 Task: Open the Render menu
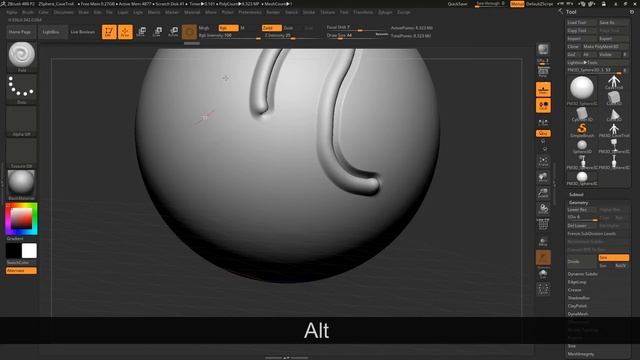273,12
